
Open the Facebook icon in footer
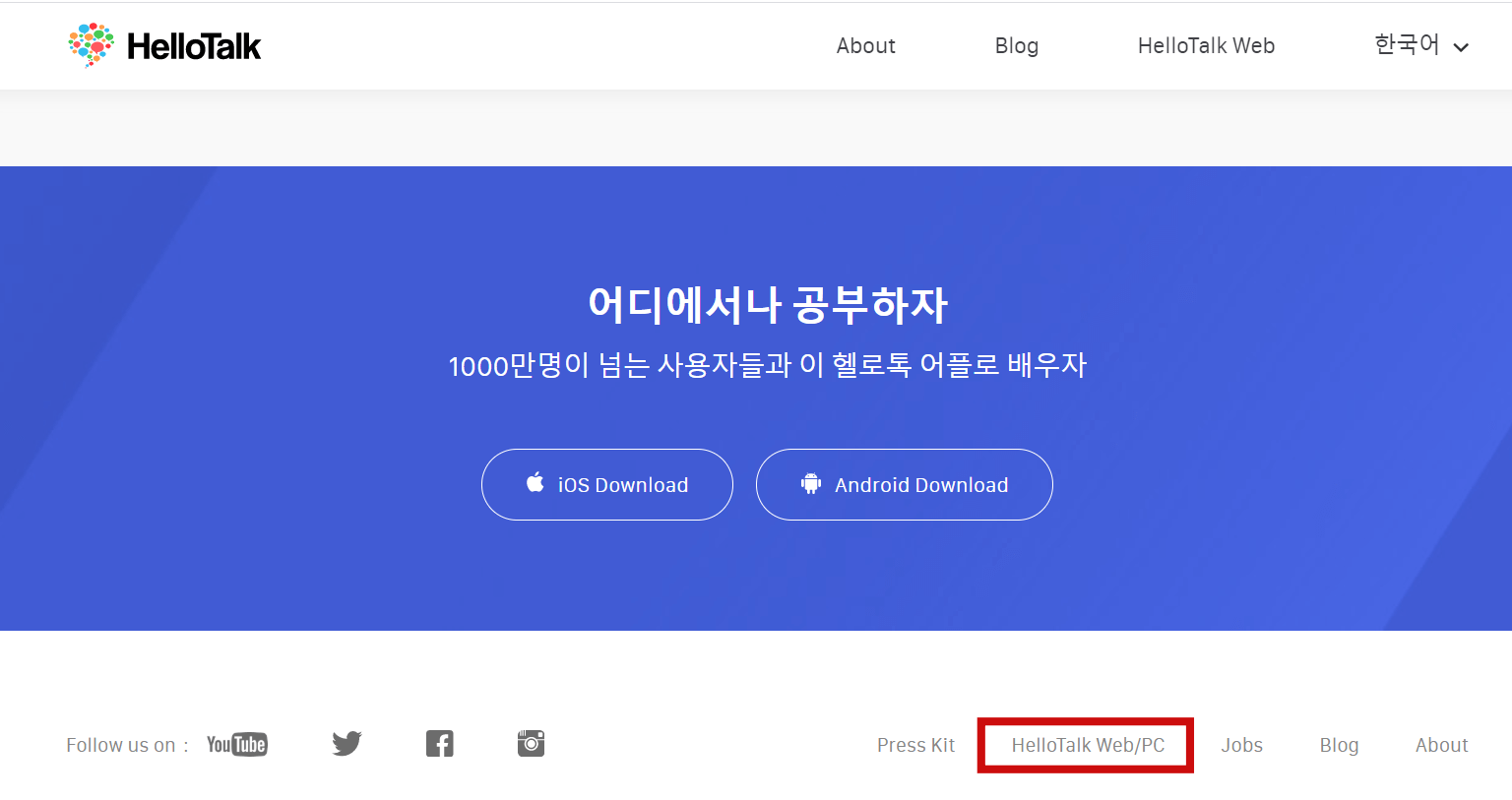440,744
